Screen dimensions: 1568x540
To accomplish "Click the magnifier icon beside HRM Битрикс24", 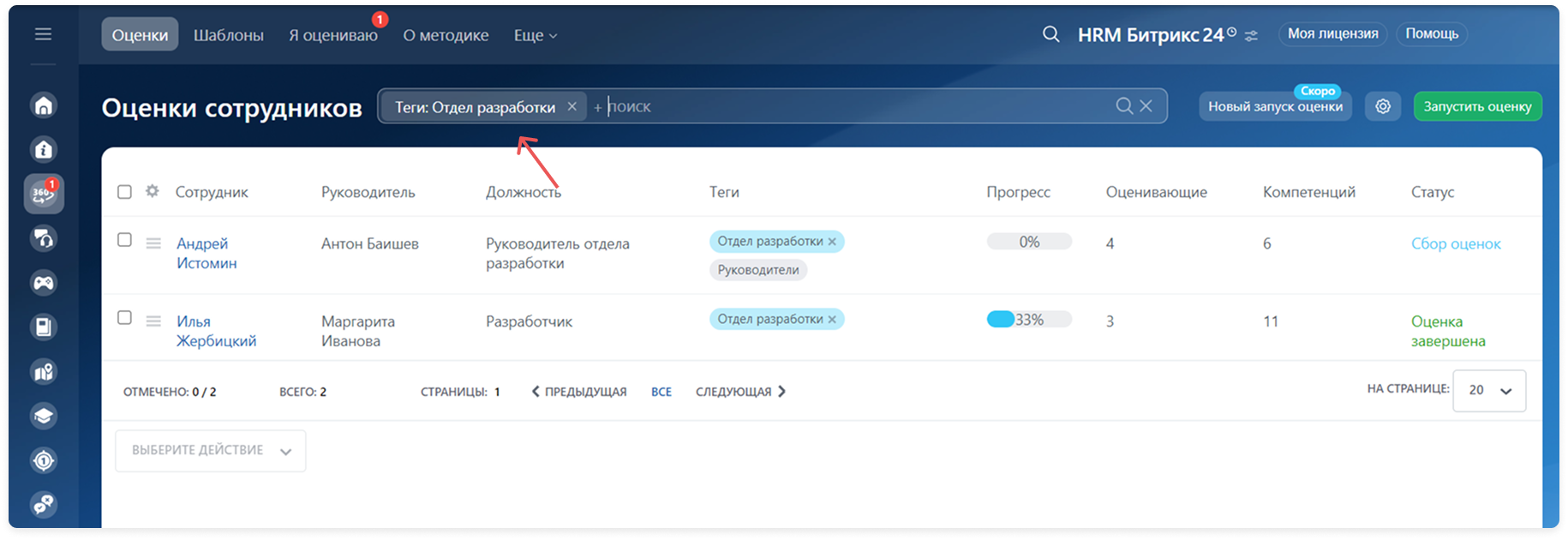I will coord(1050,34).
